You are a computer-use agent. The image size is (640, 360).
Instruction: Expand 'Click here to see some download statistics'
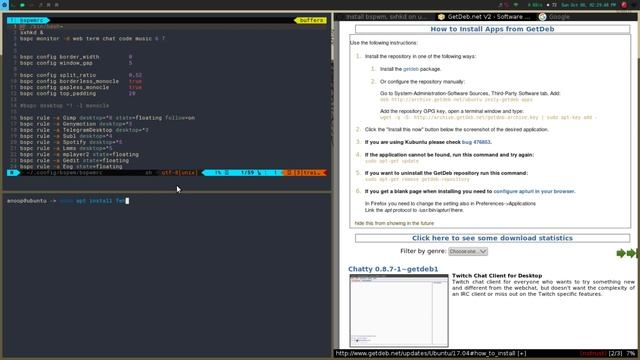coord(492,238)
